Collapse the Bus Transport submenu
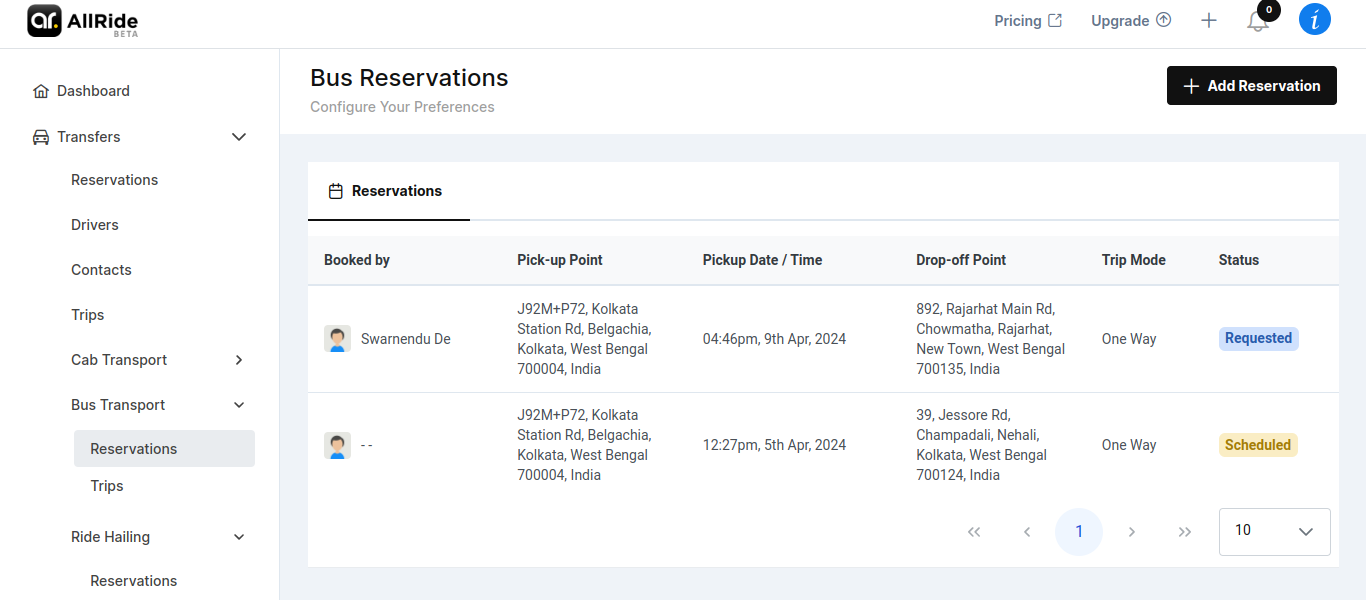The width and height of the screenshot is (1366, 600). point(239,405)
